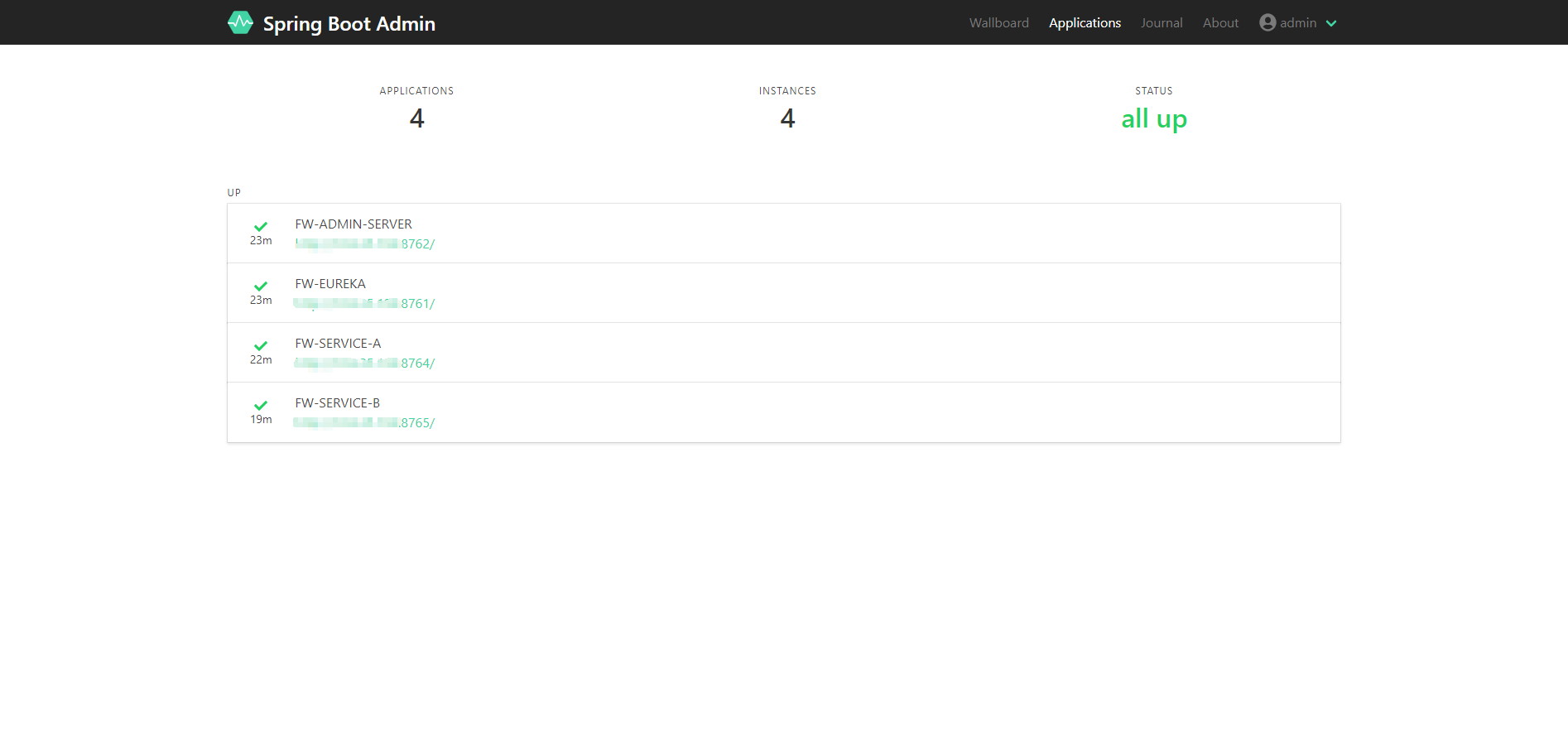Click the green check for FW-SERVICE-B
Image resolution: width=1568 pixels, height=732 pixels.
[261, 405]
